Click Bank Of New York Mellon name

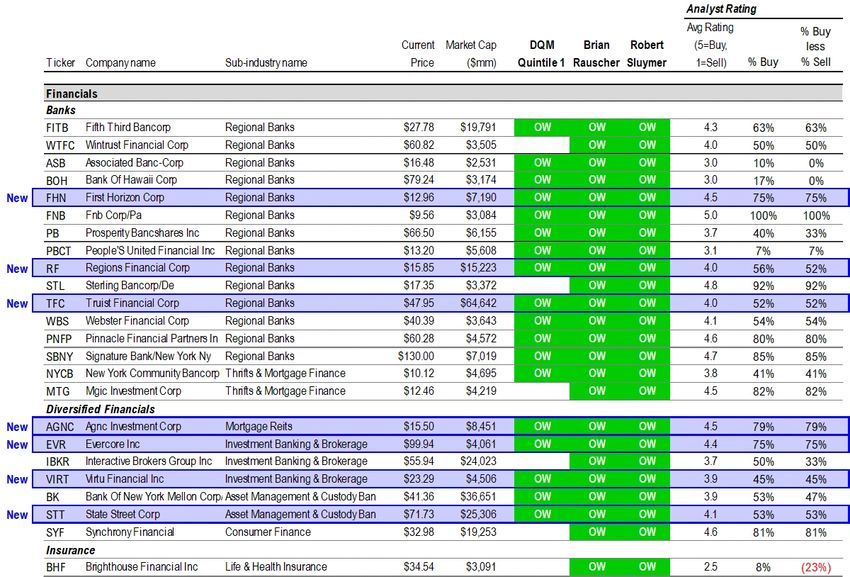coord(153,497)
